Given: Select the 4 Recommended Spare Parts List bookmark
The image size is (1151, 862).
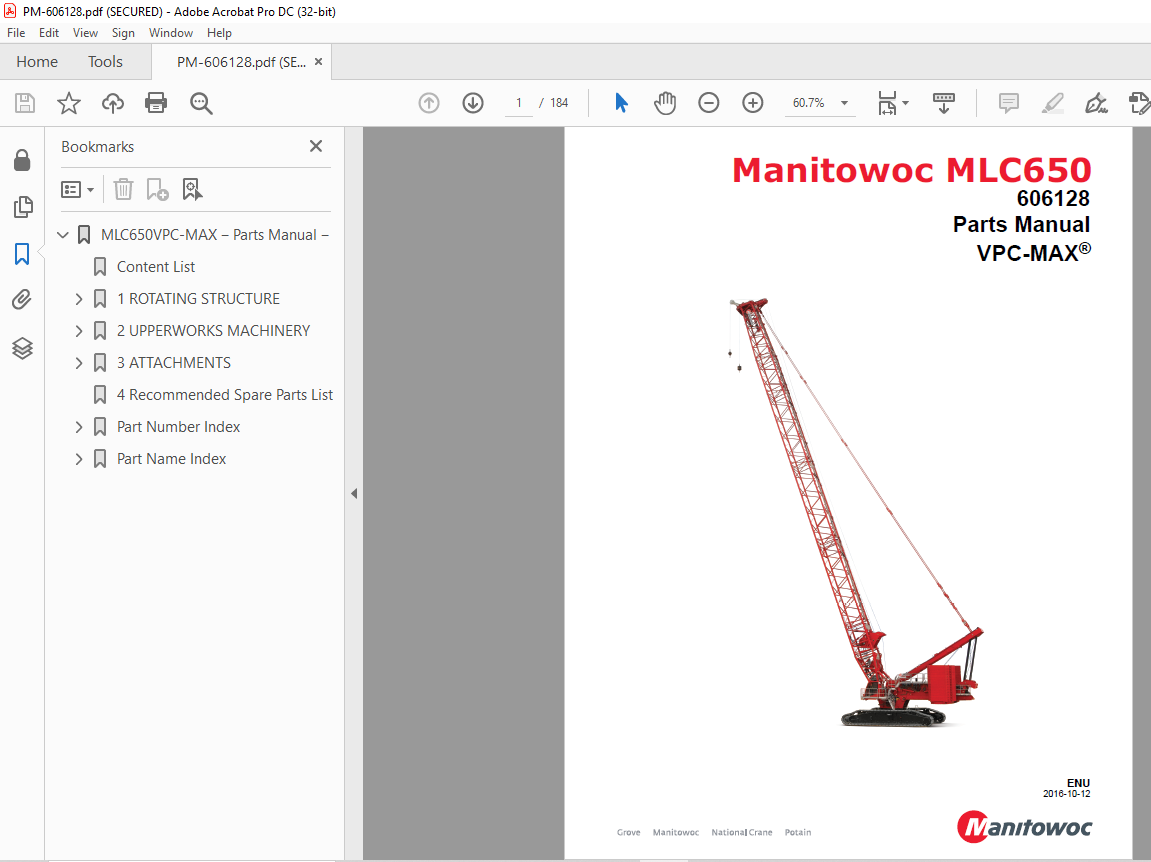Looking at the screenshot, I should [x=225, y=395].
